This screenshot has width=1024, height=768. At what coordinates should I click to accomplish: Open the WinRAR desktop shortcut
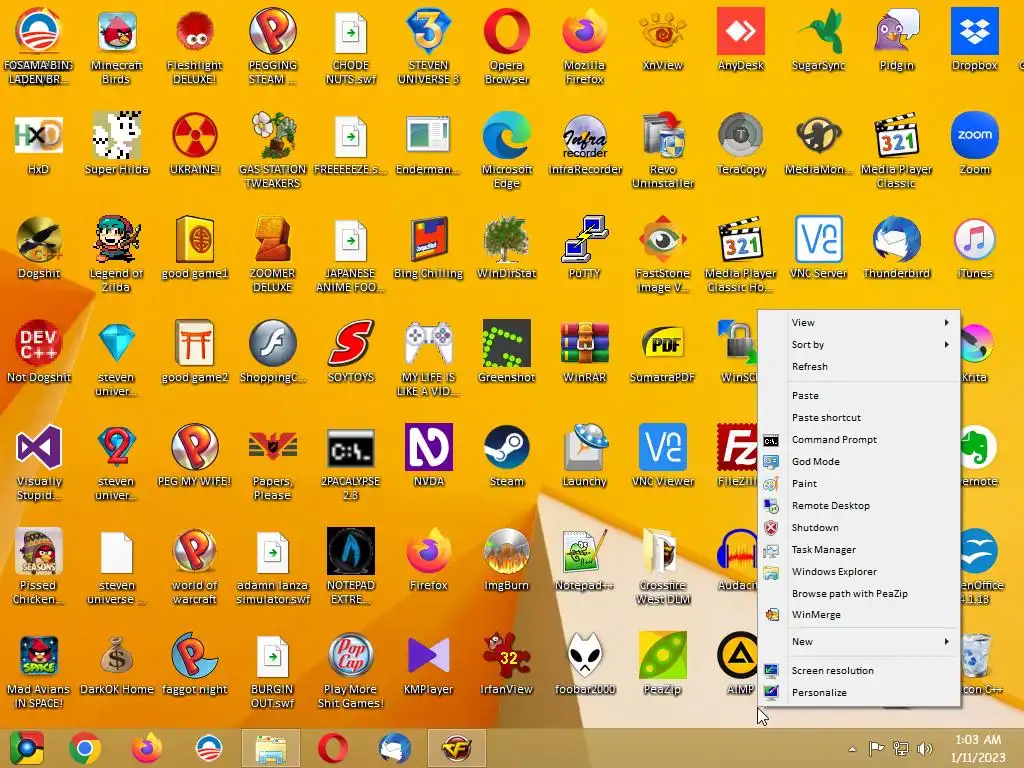coord(584,351)
